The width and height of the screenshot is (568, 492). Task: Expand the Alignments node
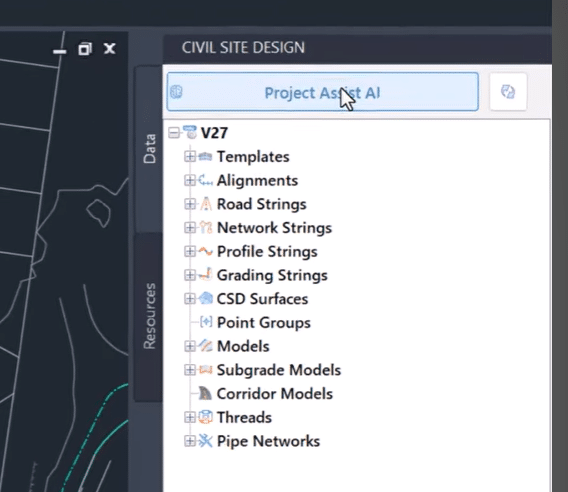pyautogui.click(x=189, y=180)
